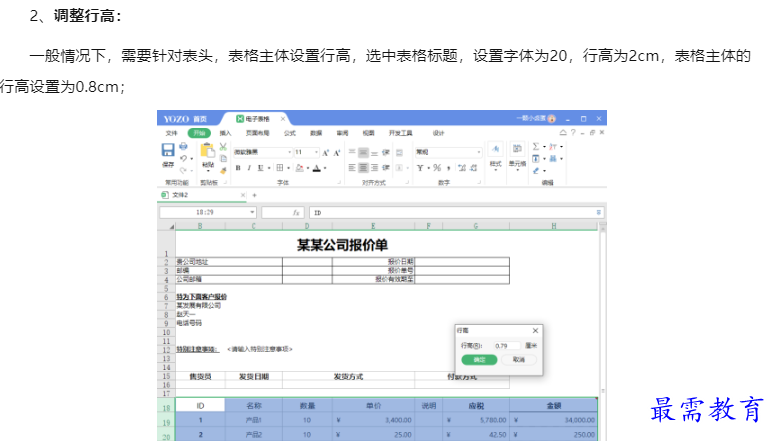The image size is (772, 441).
Task: Click the Redo arrow icon
Action: [183, 170]
